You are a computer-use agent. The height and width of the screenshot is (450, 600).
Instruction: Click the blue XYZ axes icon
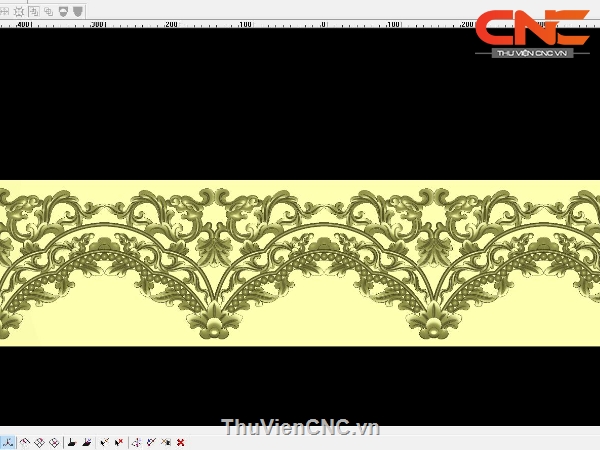(7, 441)
